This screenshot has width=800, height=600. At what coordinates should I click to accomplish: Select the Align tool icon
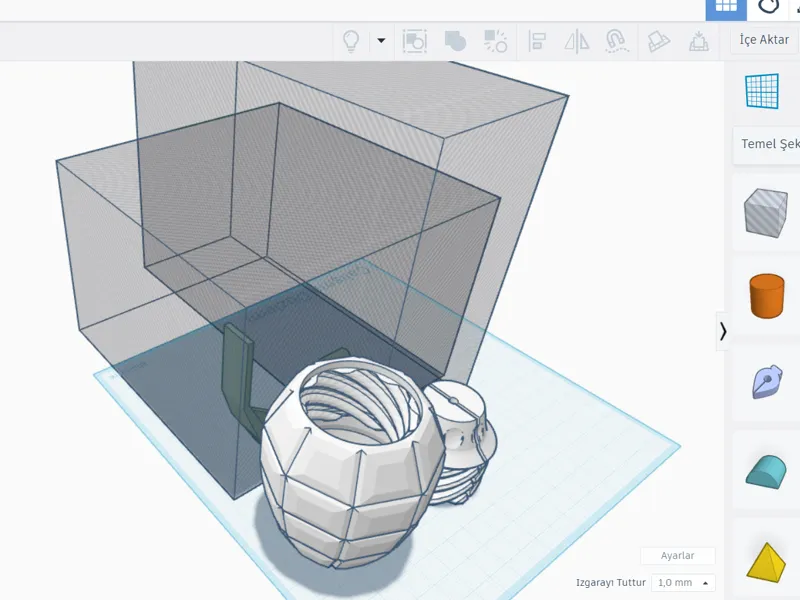(x=537, y=41)
